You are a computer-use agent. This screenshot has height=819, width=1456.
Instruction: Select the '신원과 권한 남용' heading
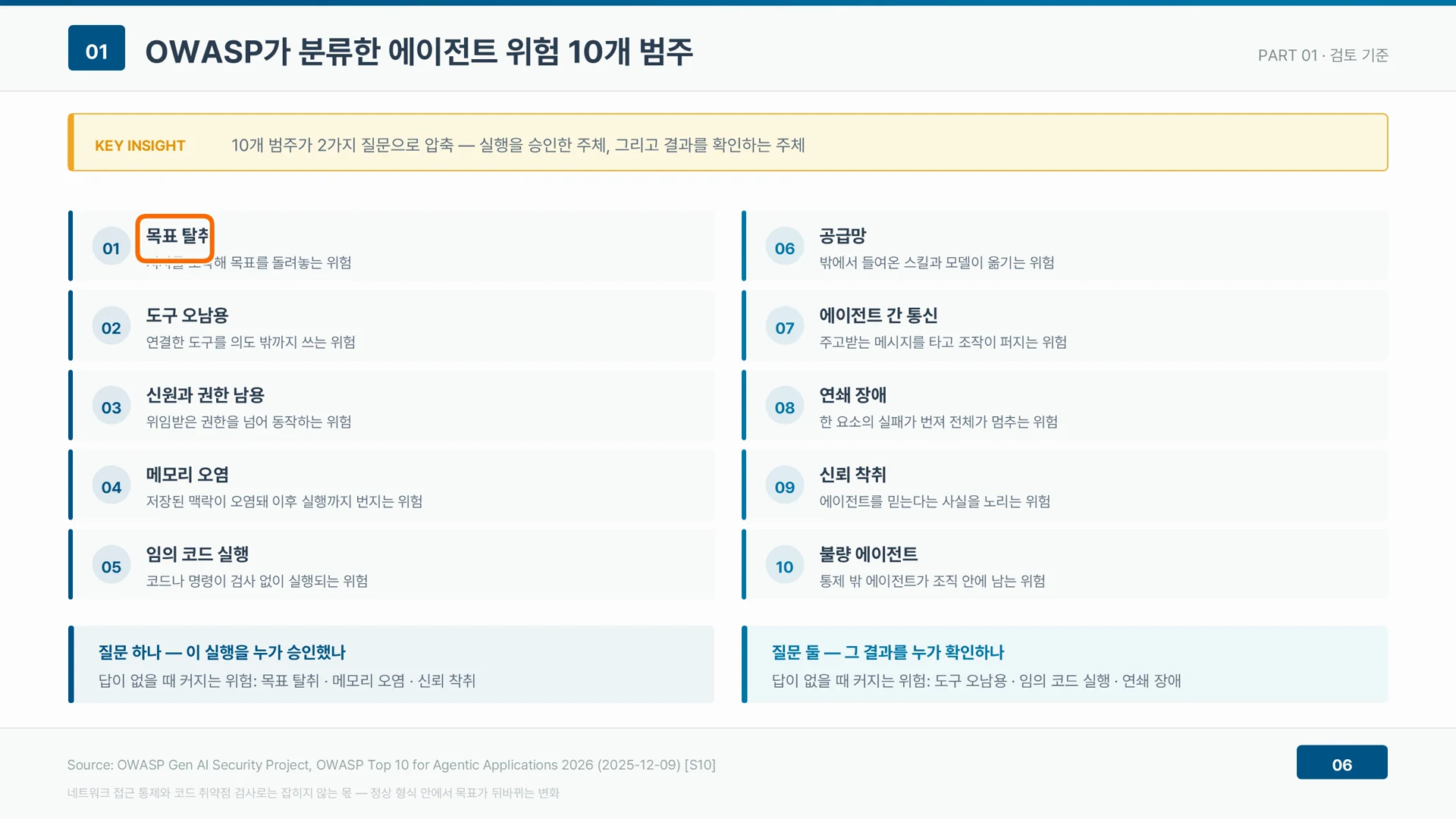[x=205, y=395]
